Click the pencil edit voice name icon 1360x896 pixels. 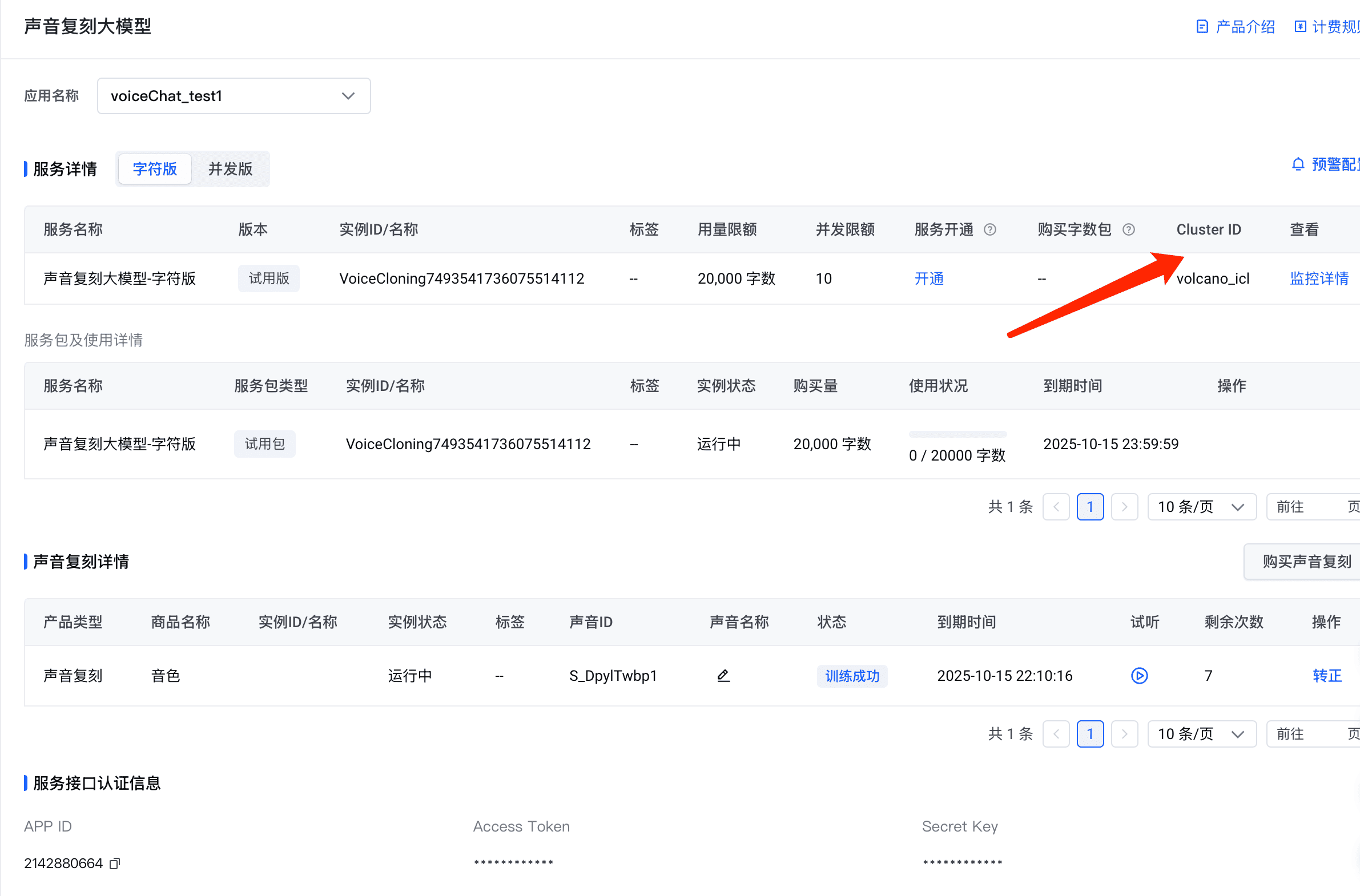pos(723,676)
